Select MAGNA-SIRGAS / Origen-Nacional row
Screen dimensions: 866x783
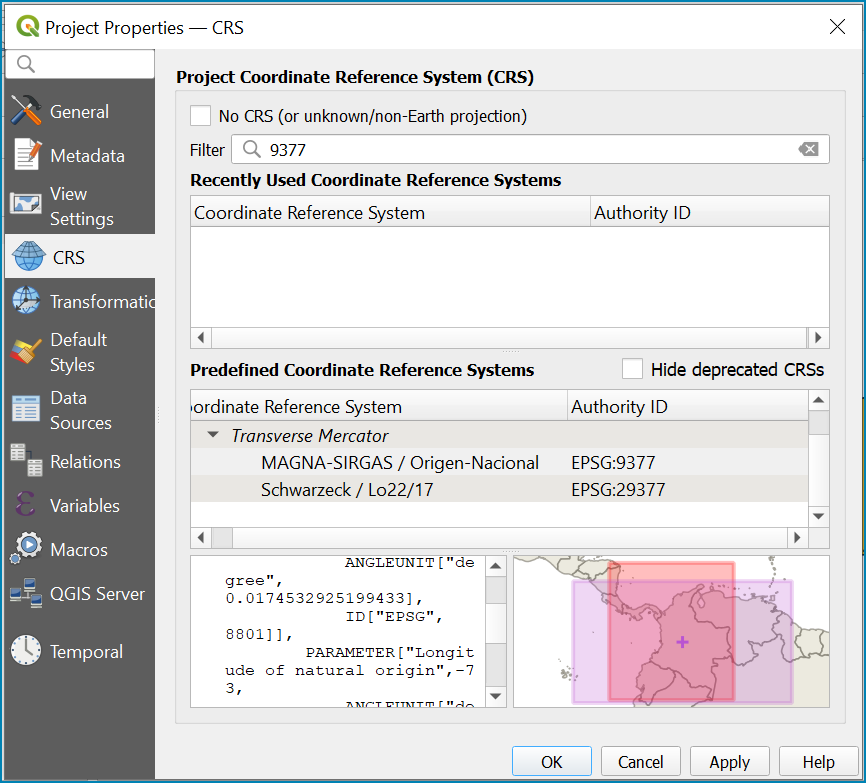click(x=499, y=462)
